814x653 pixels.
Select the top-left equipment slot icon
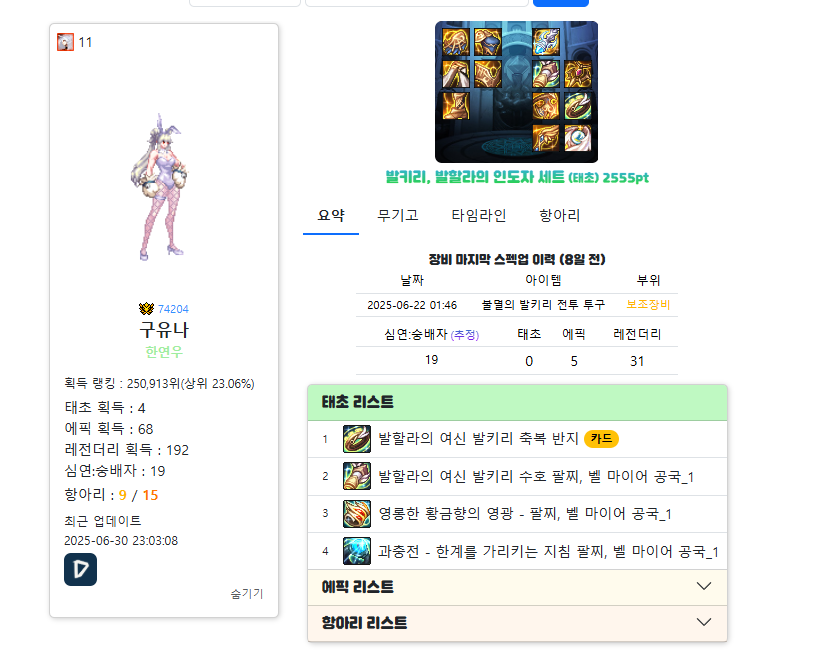(456, 42)
